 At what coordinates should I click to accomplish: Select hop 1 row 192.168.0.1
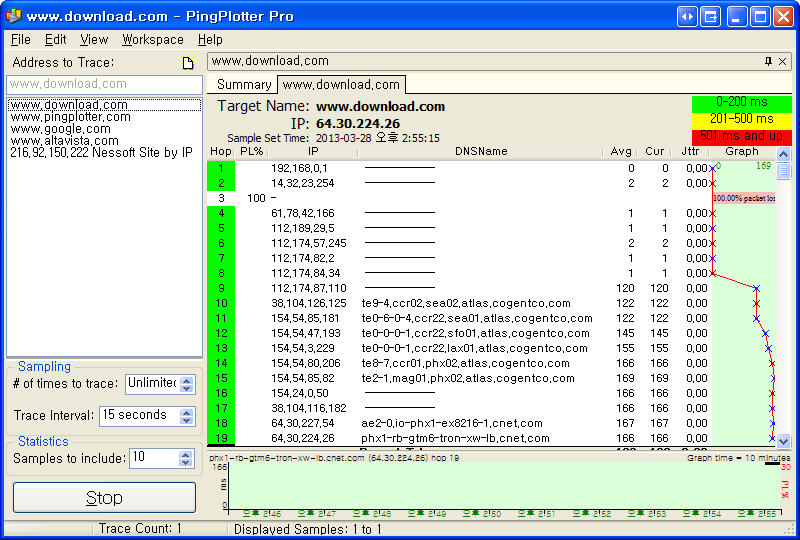coord(459,168)
